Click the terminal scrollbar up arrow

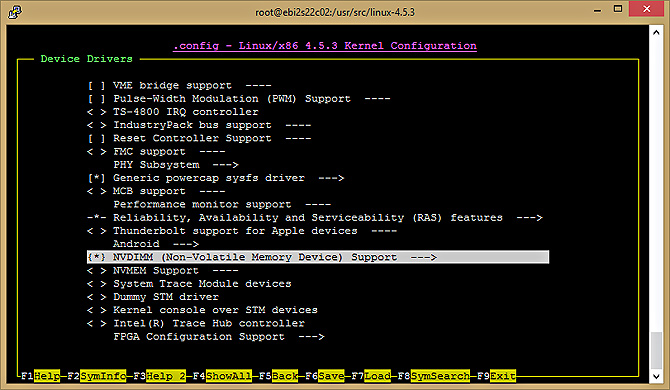coord(656,32)
